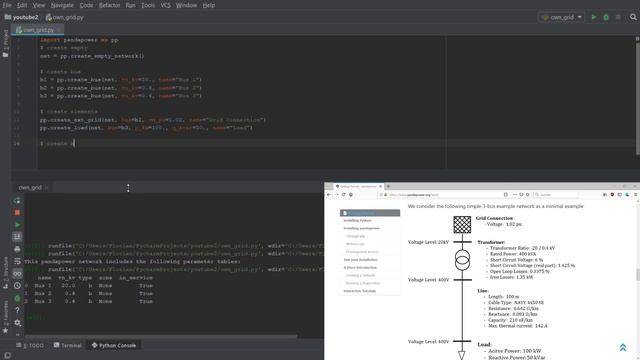The image size is (640, 360).
Task: Open 'Installing pandapower' docs link
Action: click(362, 228)
